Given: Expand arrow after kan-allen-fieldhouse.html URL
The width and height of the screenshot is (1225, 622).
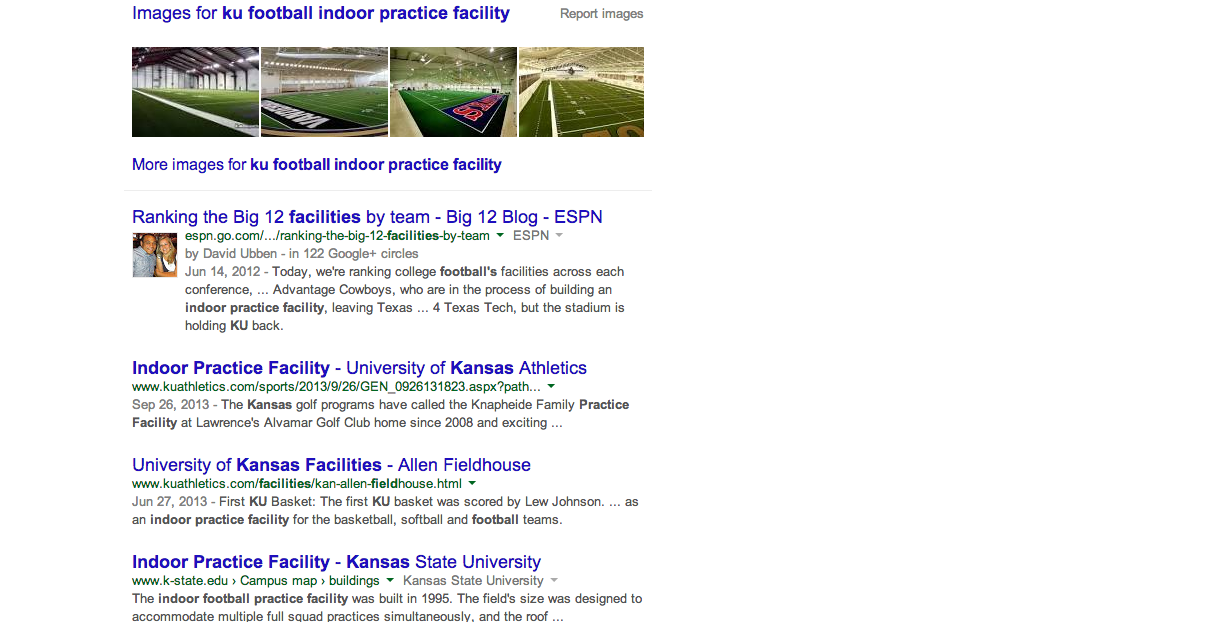Looking at the screenshot, I should (472, 483).
